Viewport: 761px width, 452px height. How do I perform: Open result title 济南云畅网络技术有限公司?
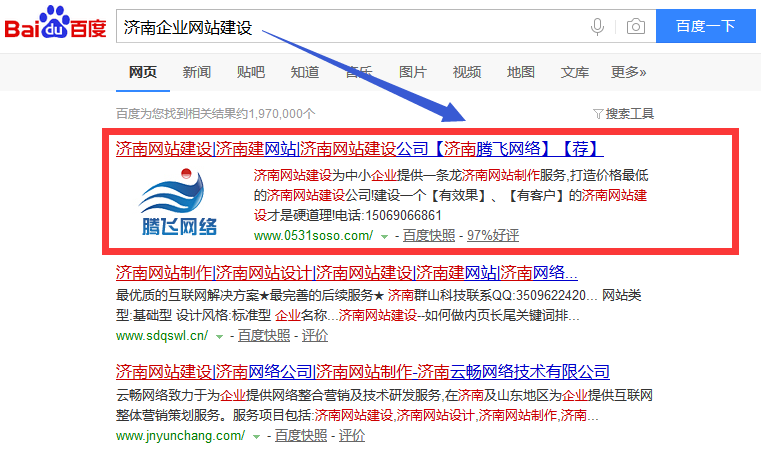click(363, 372)
